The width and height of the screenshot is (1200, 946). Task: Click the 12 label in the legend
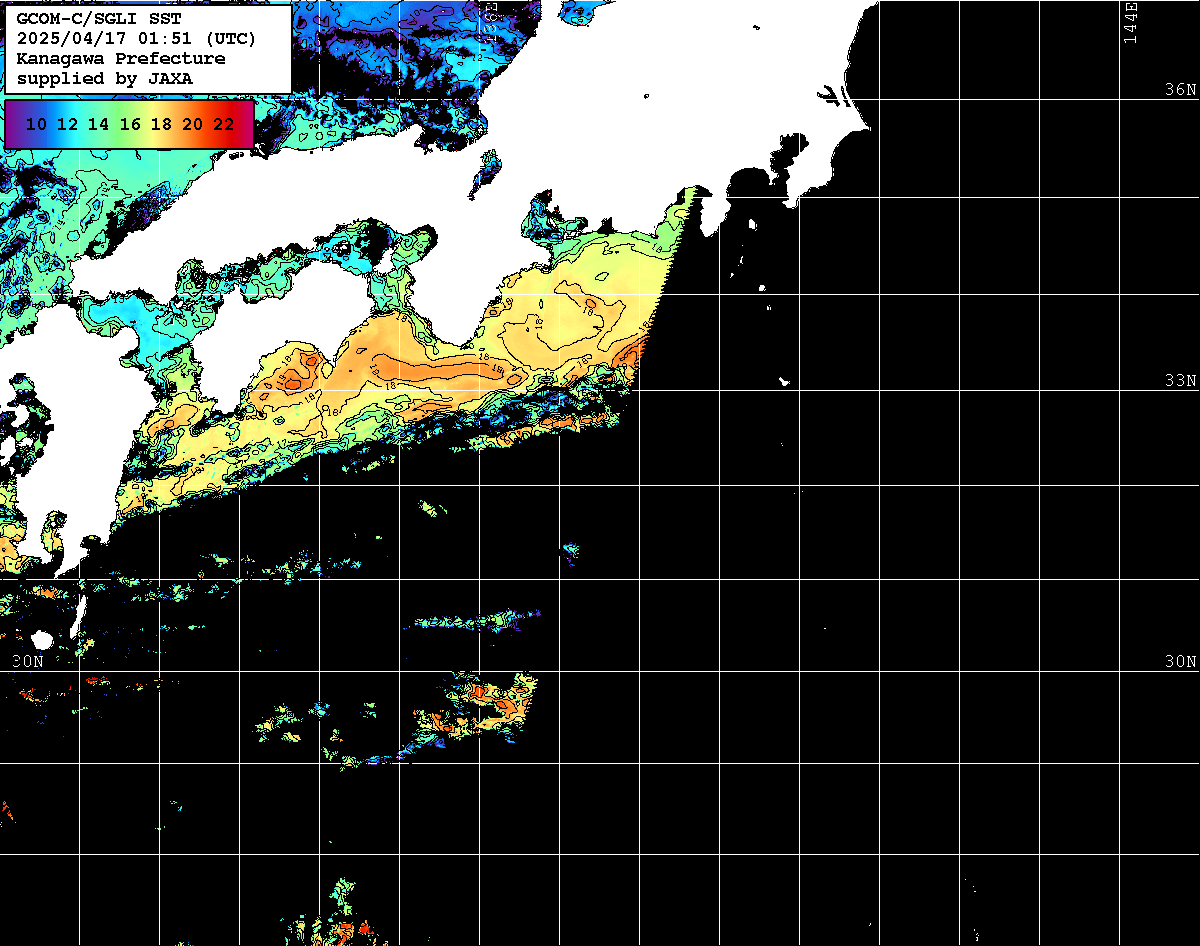pyautogui.click(x=67, y=125)
